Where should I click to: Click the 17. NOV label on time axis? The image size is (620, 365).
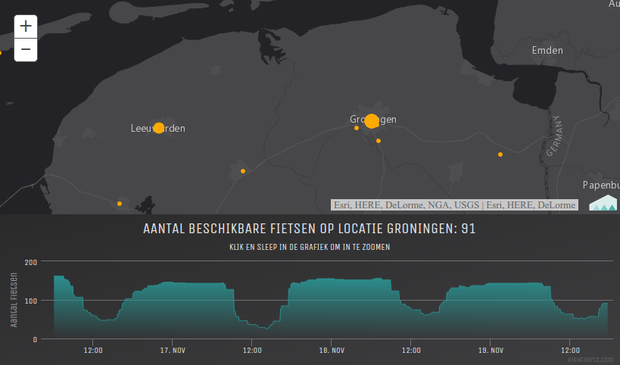173,350
